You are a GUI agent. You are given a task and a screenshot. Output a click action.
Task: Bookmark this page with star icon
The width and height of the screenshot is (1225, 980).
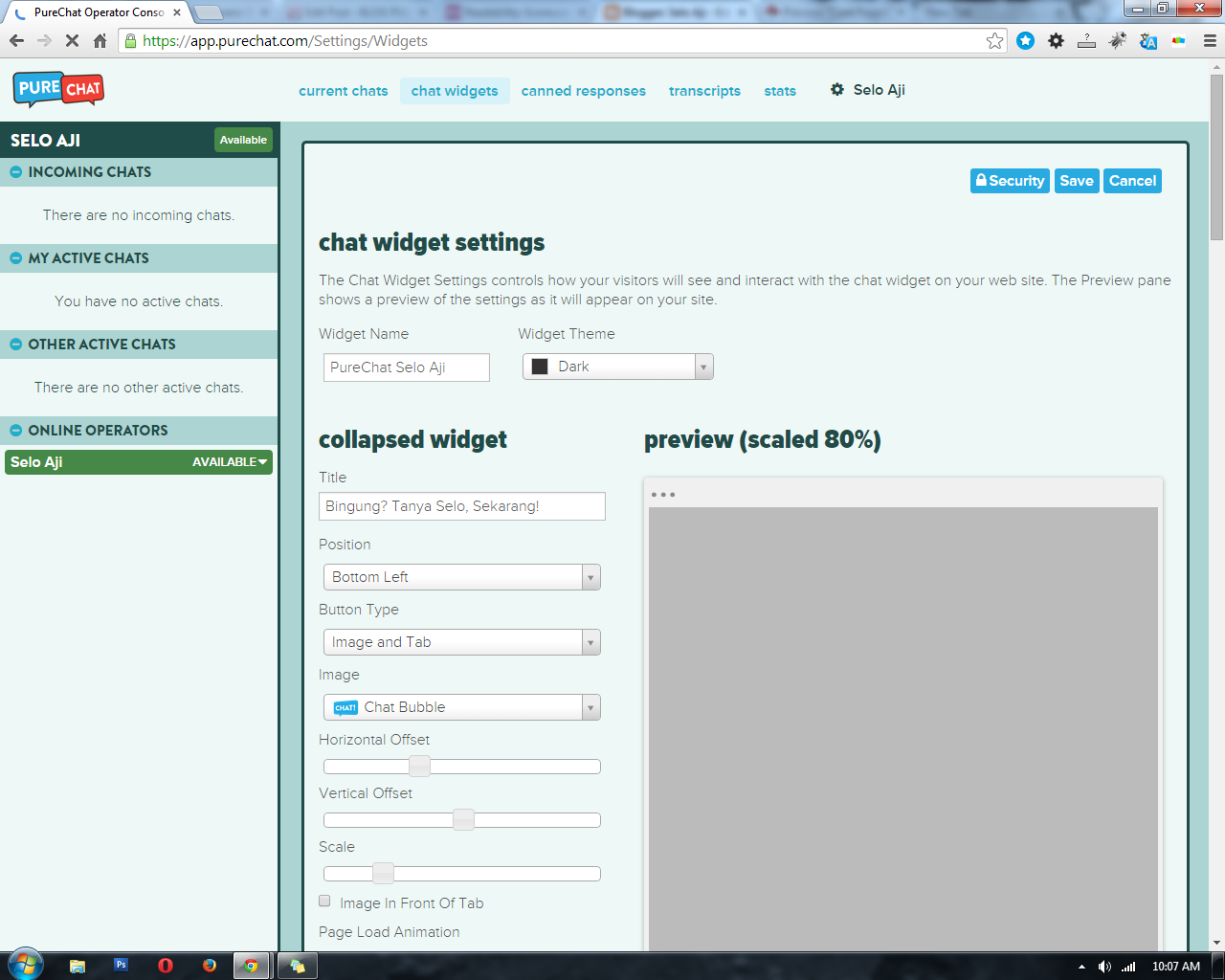coord(995,41)
